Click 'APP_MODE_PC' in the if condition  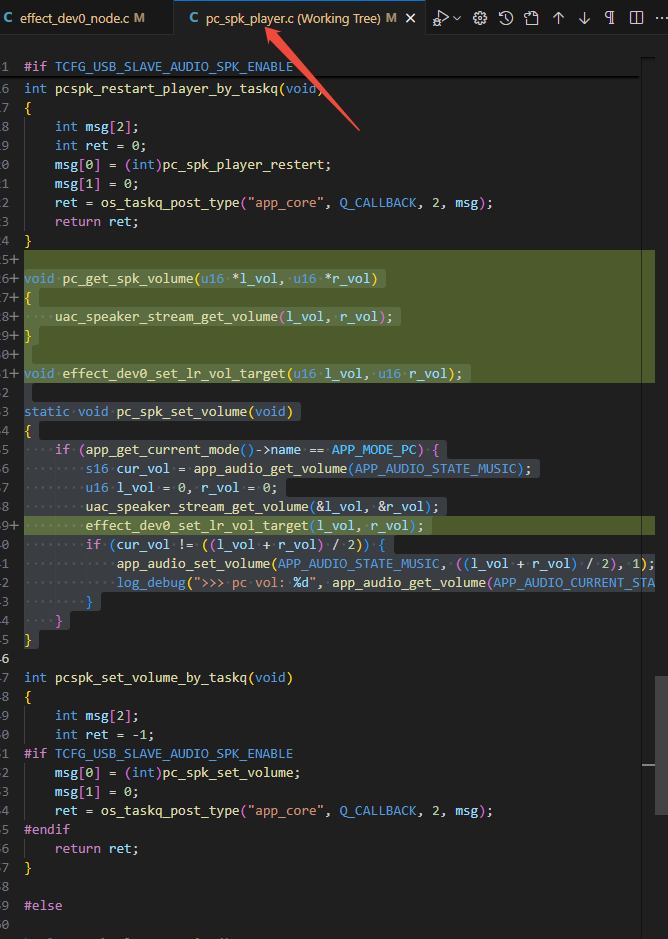tap(374, 450)
